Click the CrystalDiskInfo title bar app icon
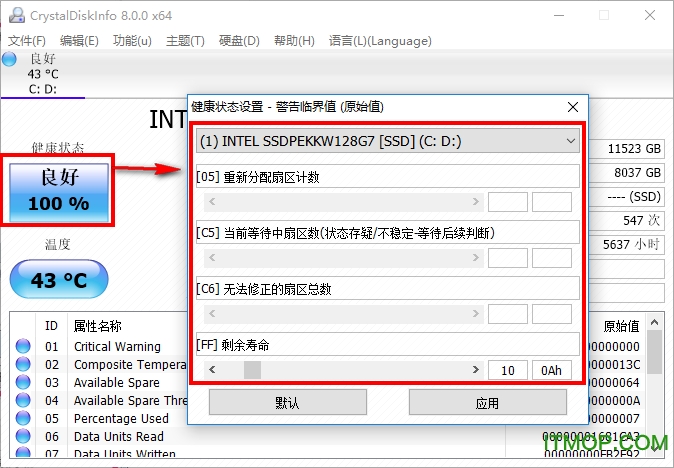Image resolution: width=674 pixels, height=468 pixels. click(16, 15)
